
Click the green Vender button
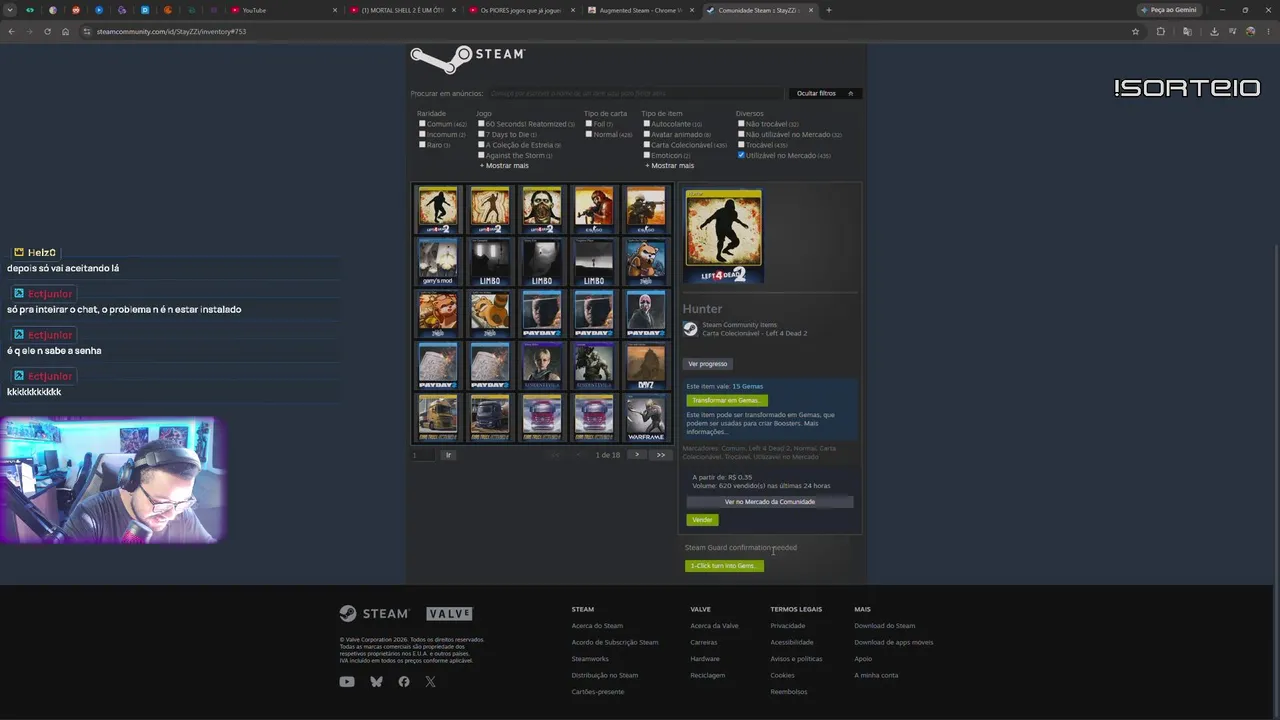702,520
